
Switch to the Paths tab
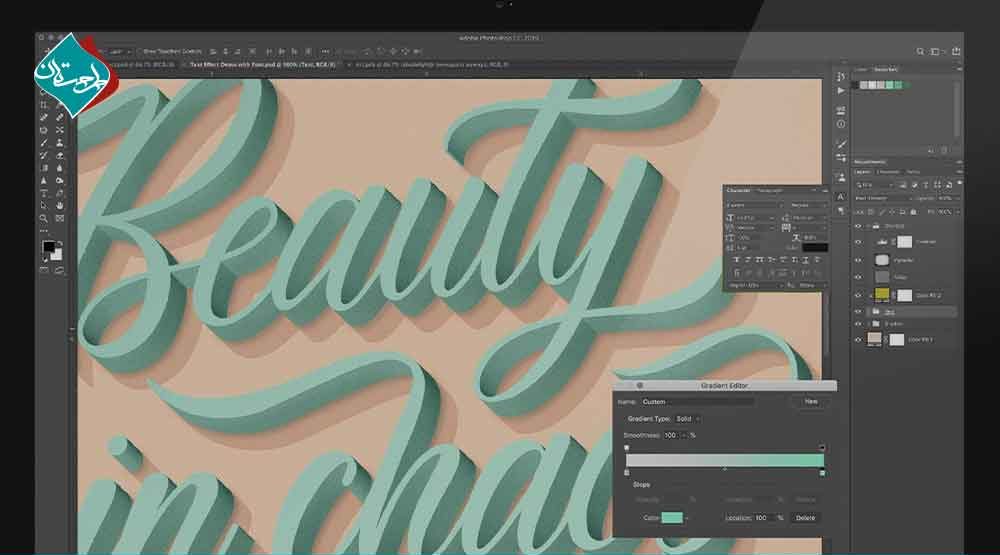point(913,172)
